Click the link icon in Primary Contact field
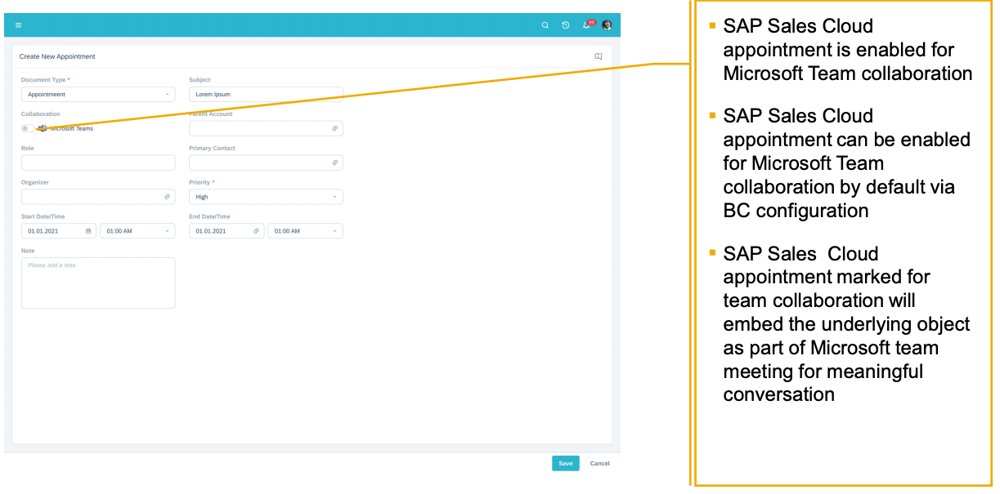 pos(335,163)
